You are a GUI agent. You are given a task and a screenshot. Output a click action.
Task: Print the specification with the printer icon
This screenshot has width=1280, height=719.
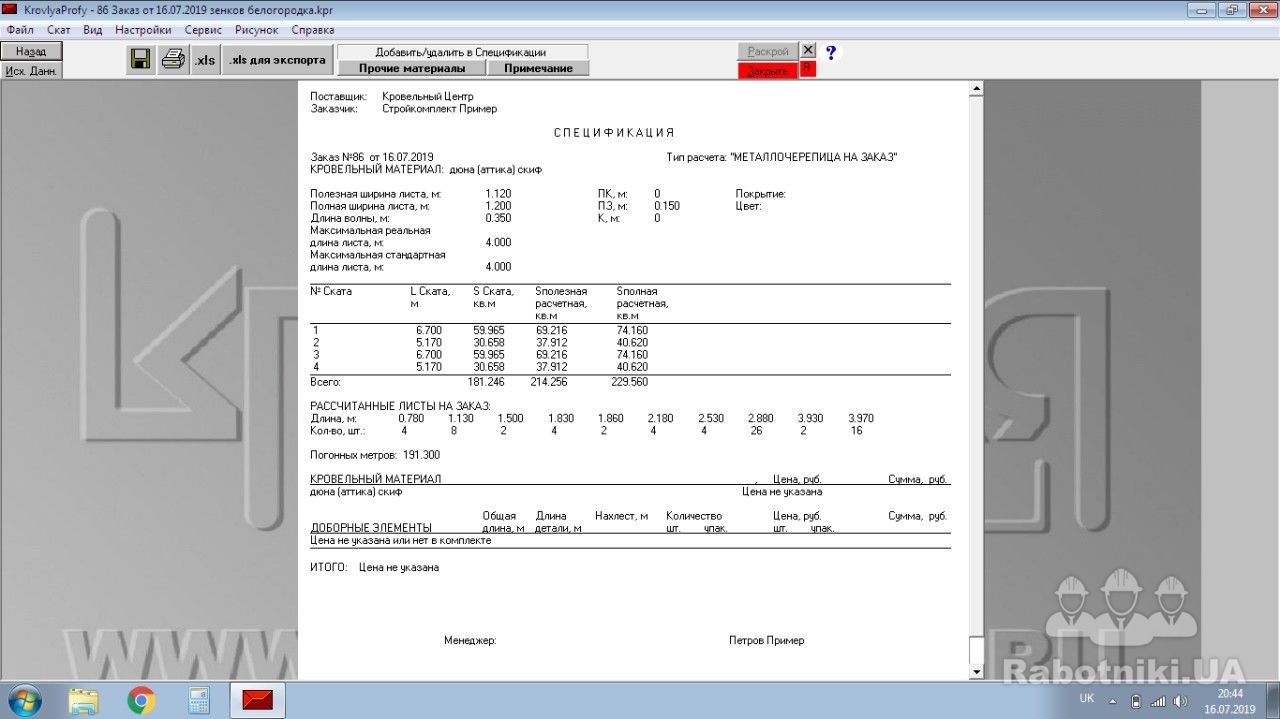tap(173, 59)
